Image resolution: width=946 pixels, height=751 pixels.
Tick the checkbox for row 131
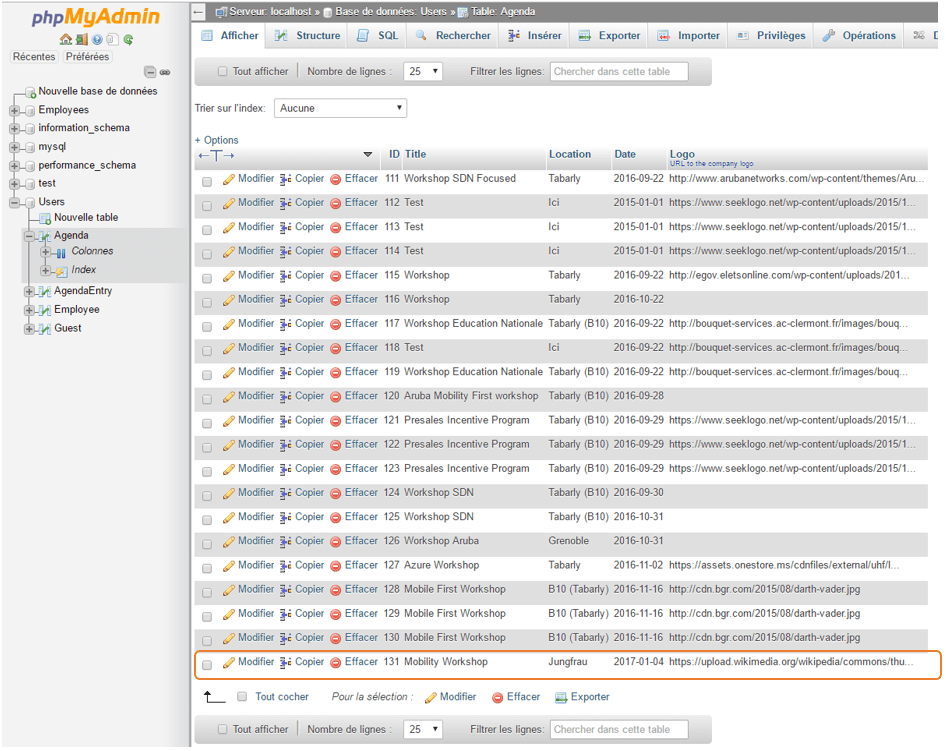(x=207, y=663)
